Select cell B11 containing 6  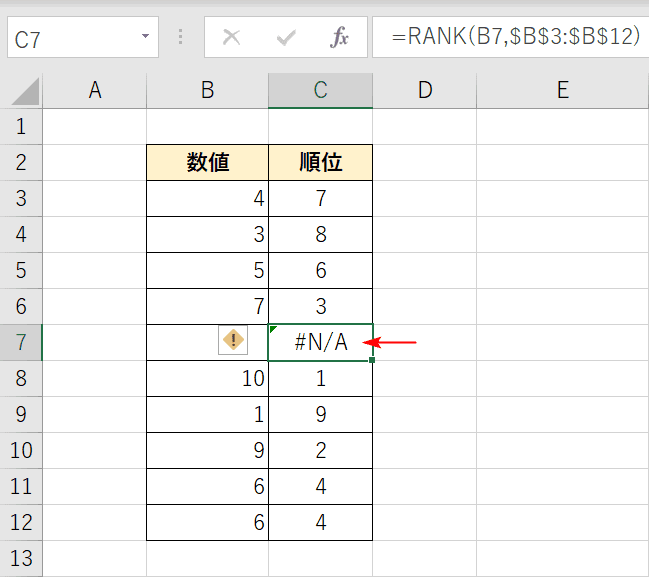[207, 486]
